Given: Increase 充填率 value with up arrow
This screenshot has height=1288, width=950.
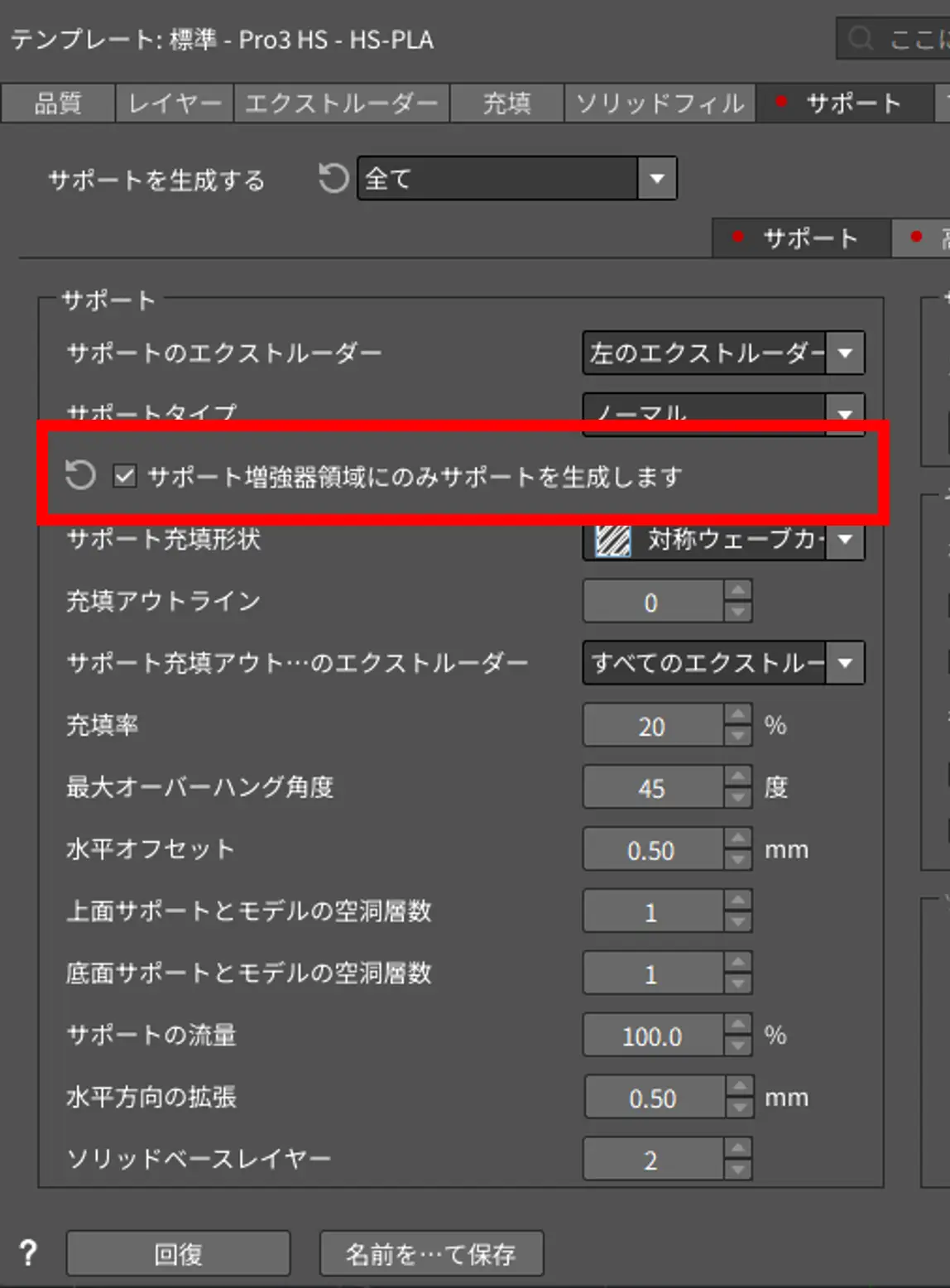Looking at the screenshot, I should [737, 715].
